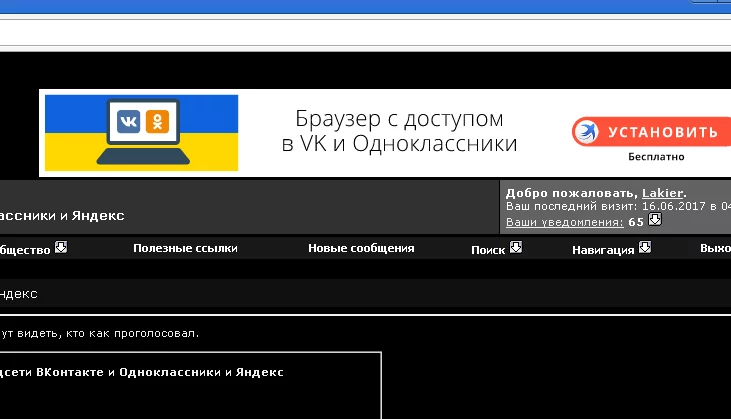Open the Поиск menu label
The height and width of the screenshot is (419, 731).
(x=488, y=250)
